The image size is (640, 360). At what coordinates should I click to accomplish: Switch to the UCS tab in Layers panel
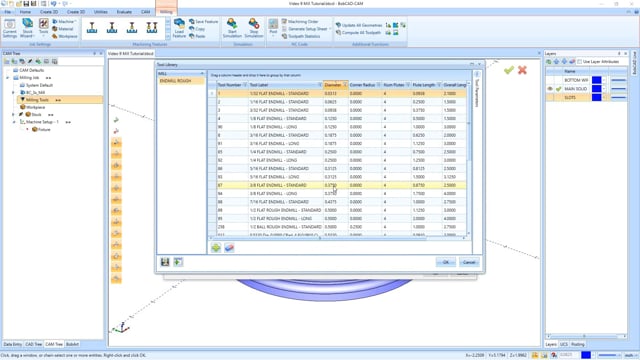[564, 344]
